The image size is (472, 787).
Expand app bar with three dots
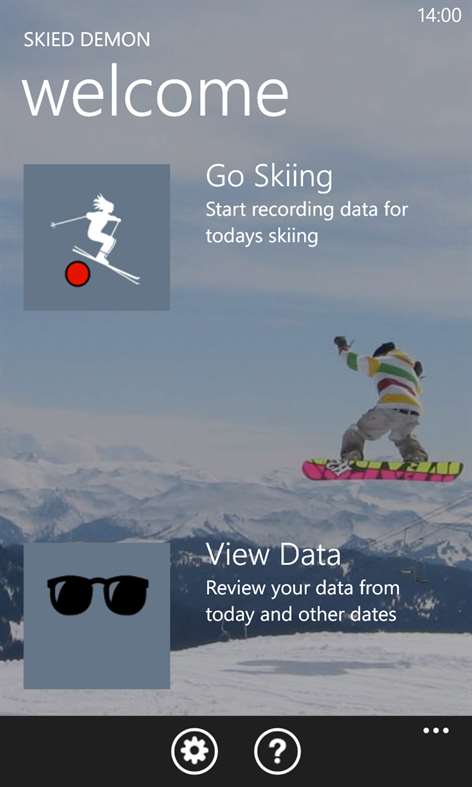436,731
